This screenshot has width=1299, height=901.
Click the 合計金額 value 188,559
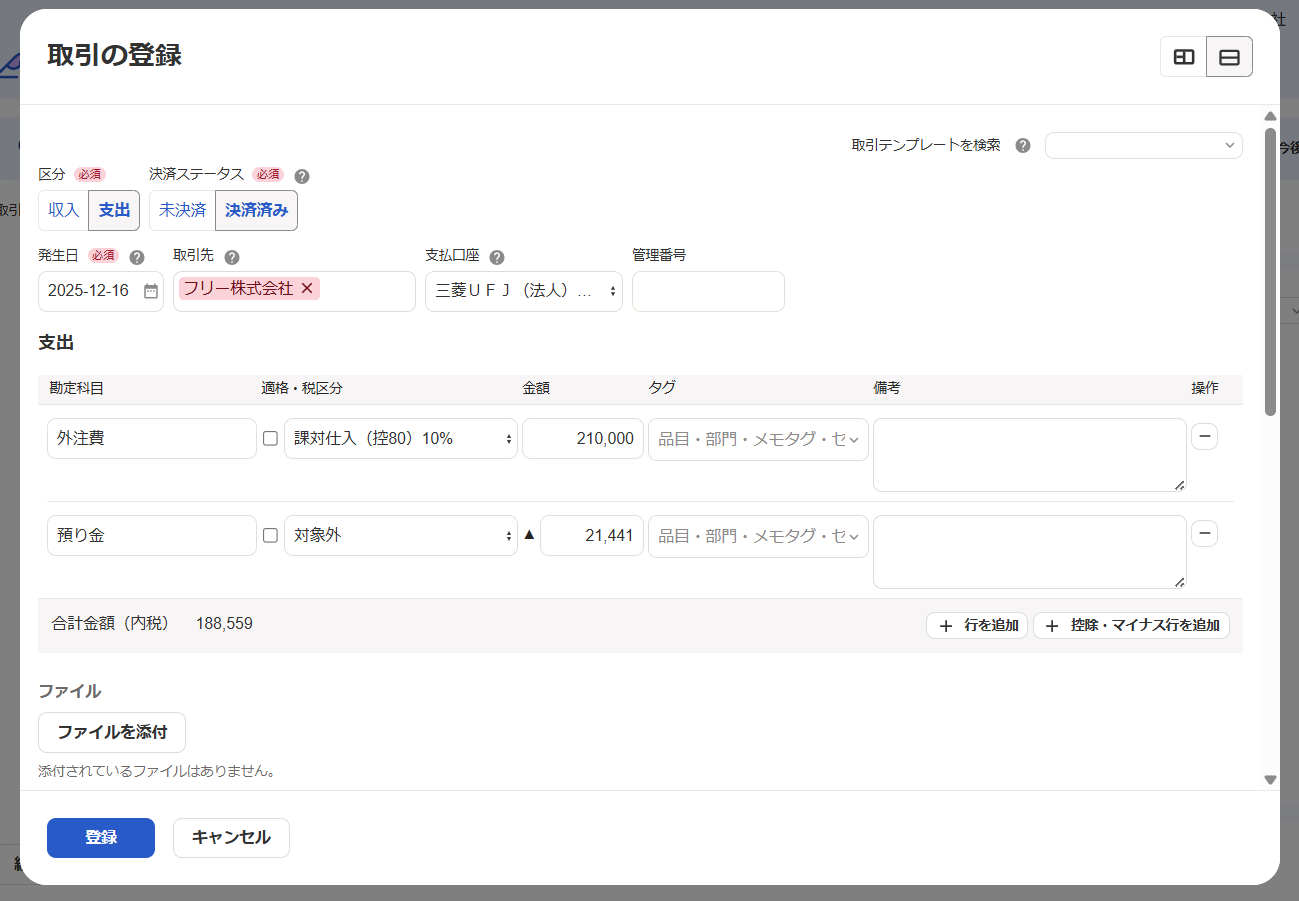pyautogui.click(x=224, y=624)
